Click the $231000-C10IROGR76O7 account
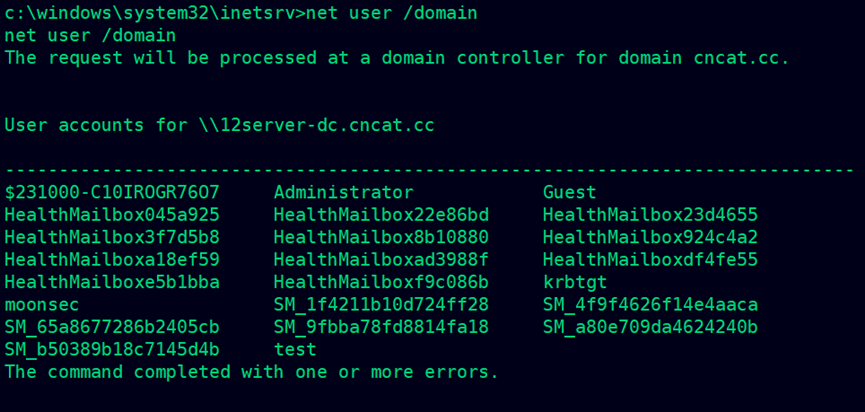 112,192
